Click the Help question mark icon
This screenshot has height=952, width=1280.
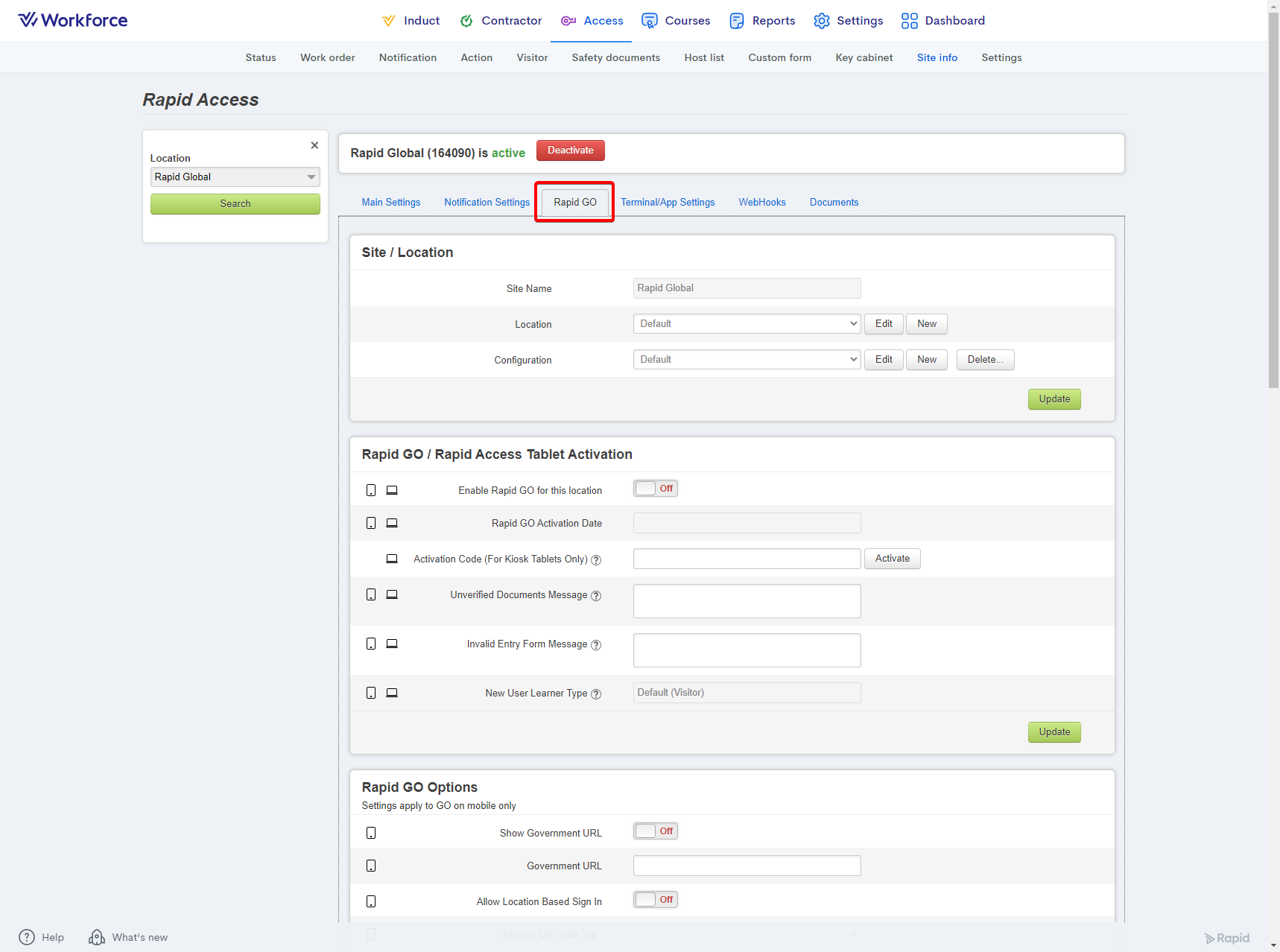coord(27,937)
